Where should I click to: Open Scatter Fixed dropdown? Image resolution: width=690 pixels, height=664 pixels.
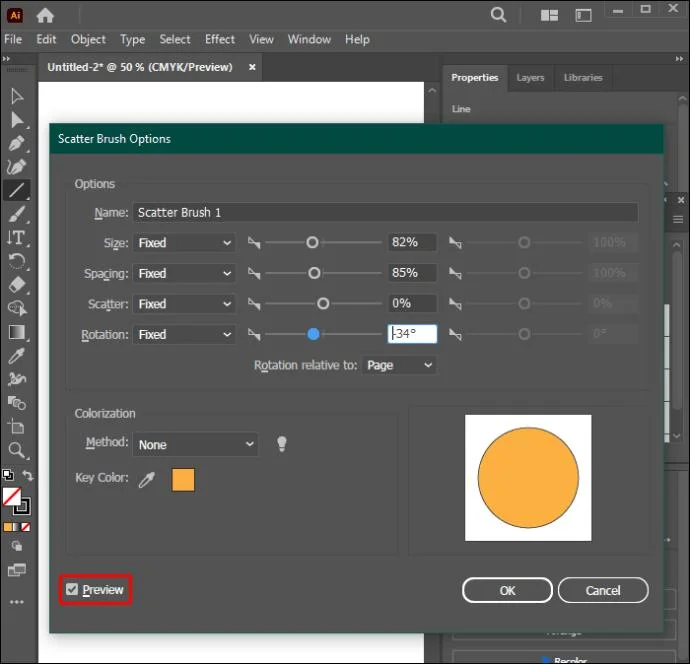pyautogui.click(x=184, y=304)
